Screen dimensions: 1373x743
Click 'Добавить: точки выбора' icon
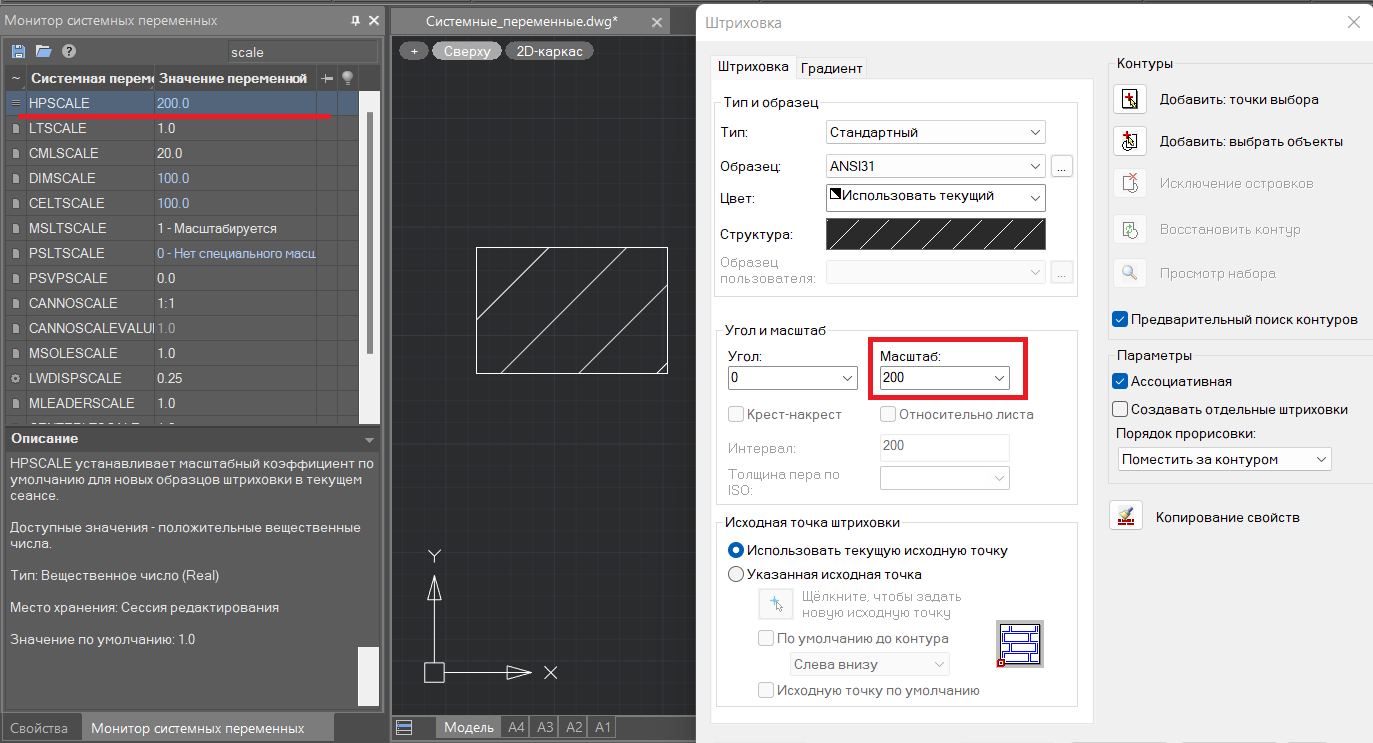click(x=1129, y=99)
